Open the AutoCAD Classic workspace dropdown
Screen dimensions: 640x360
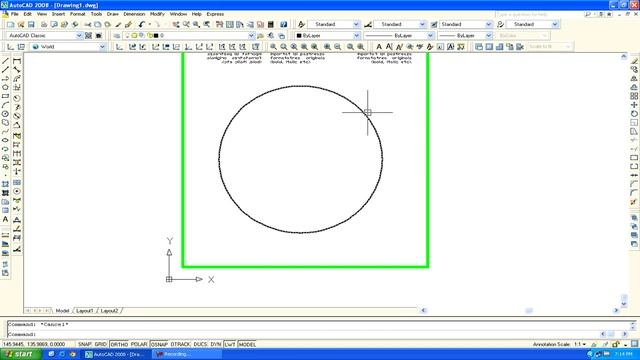(79, 36)
